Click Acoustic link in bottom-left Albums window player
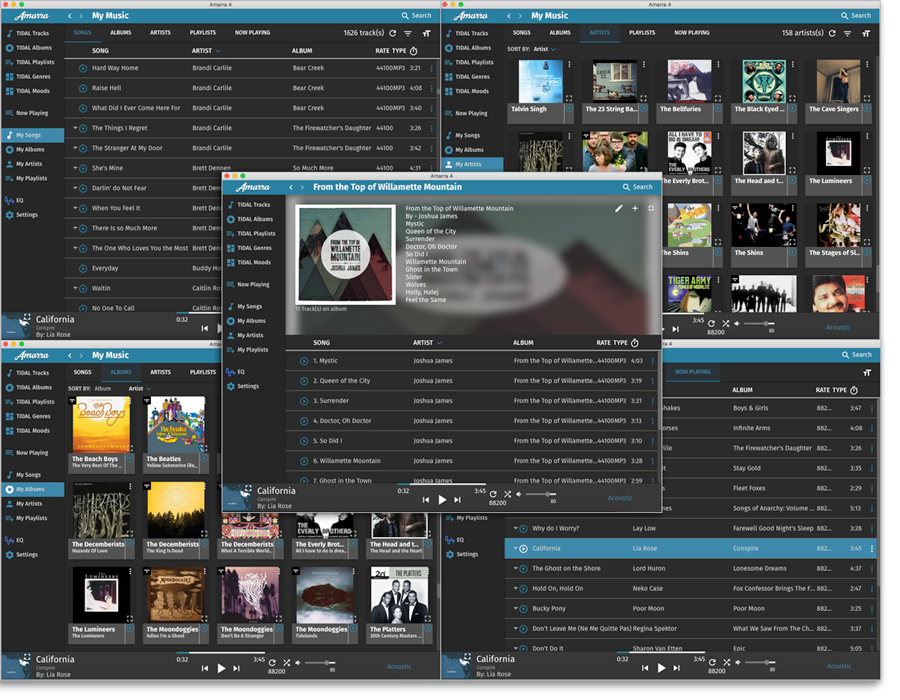 [x=399, y=667]
